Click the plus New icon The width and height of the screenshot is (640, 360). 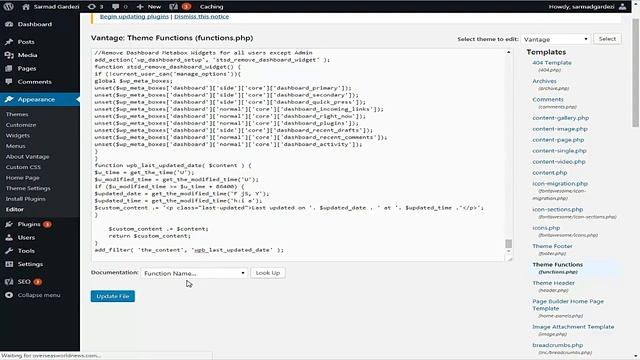click(x=140, y=7)
